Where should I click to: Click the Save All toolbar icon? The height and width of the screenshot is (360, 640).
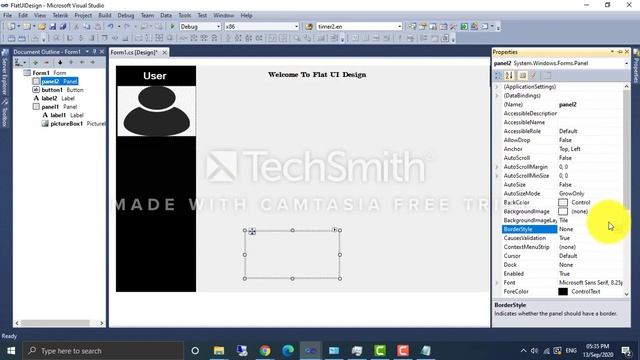(63, 27)
